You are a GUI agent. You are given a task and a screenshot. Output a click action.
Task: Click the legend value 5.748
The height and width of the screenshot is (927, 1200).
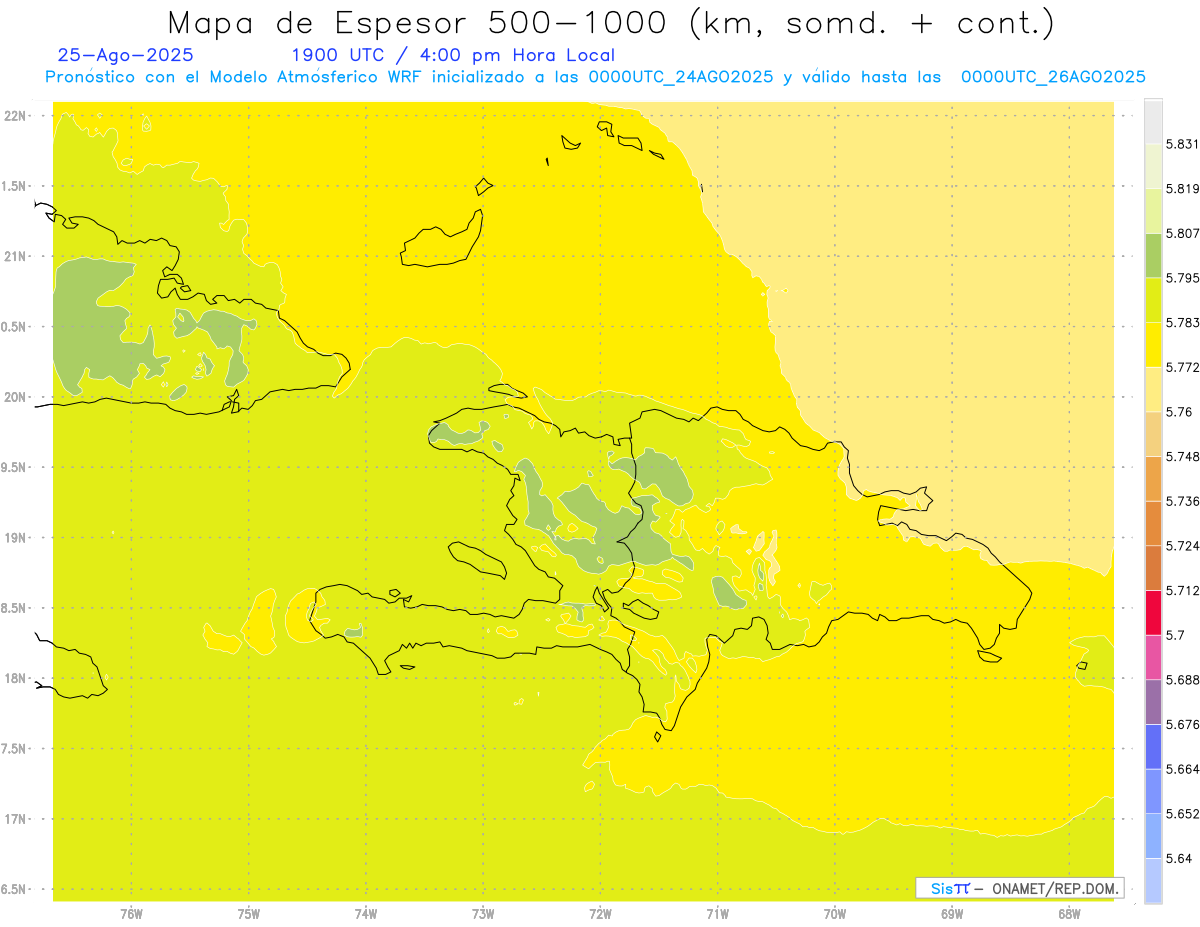(1182, 456)
